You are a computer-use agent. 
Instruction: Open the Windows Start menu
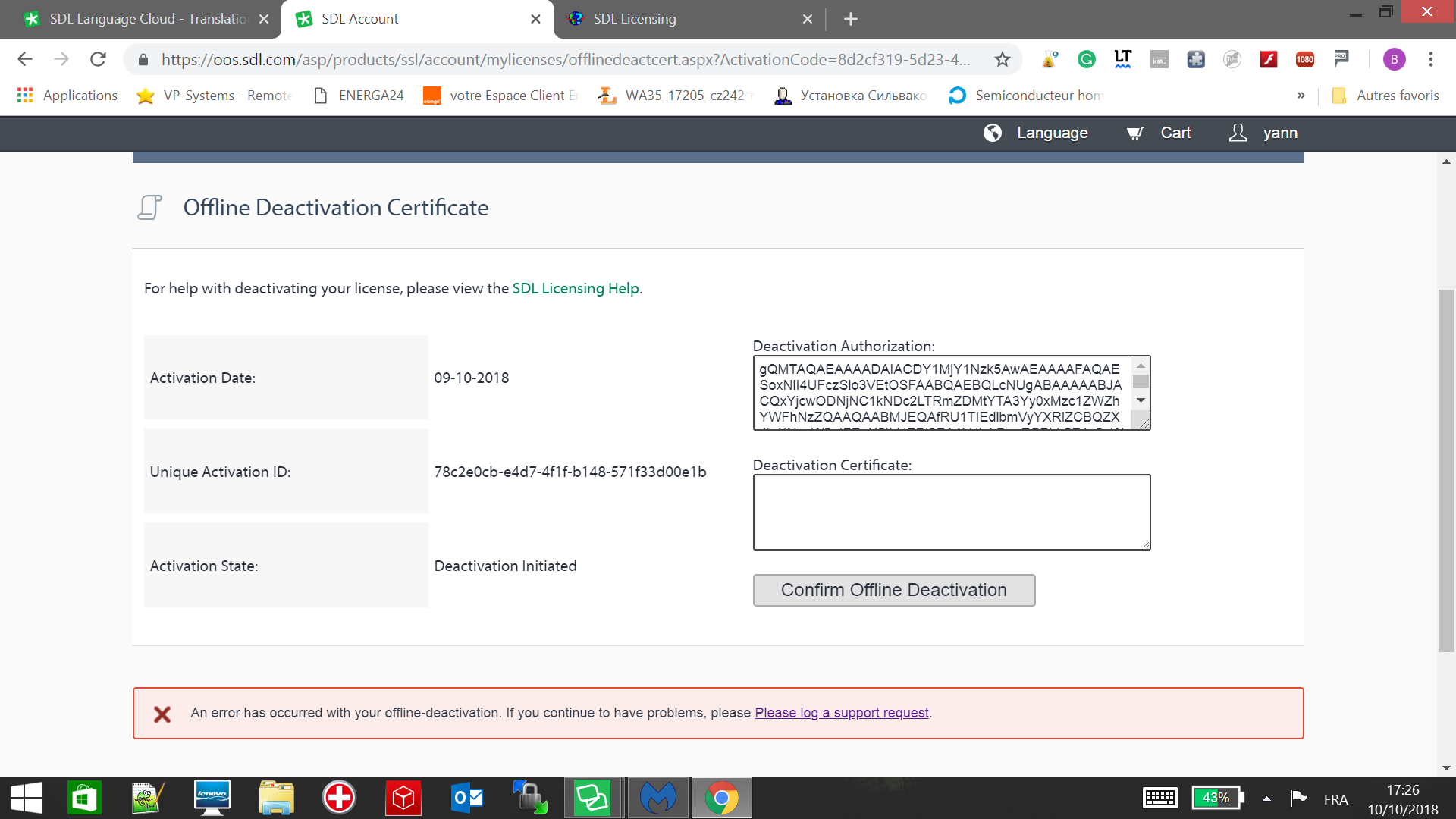tap(27, 798)
